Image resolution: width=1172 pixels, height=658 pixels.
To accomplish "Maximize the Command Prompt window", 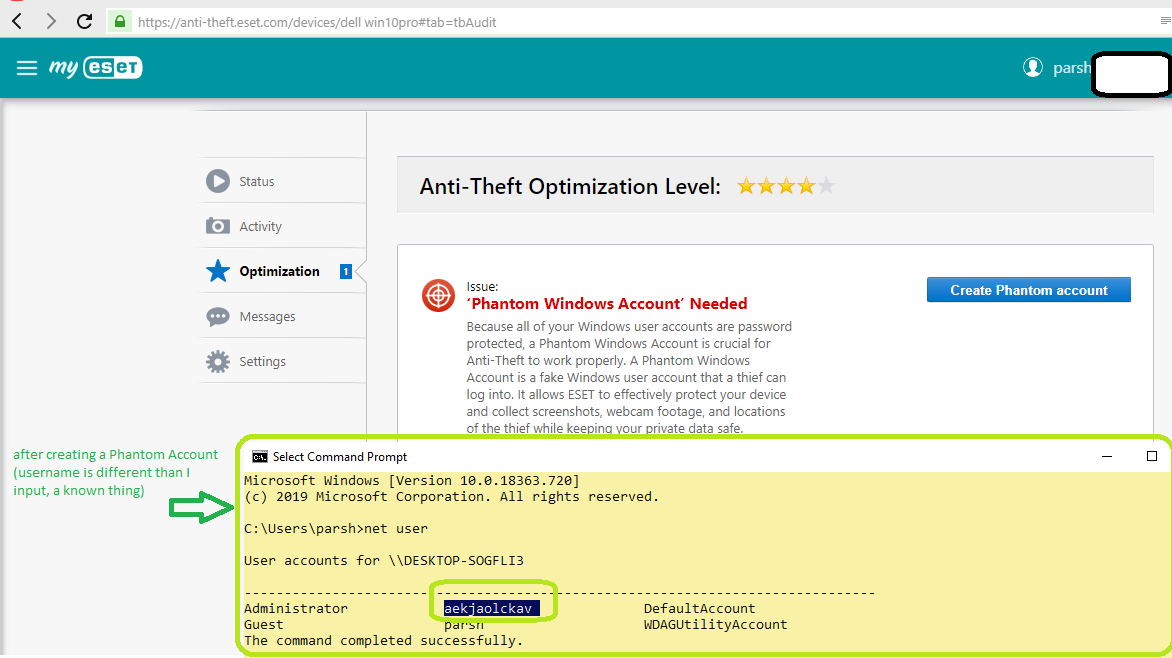I will (x=1152, y=456).
